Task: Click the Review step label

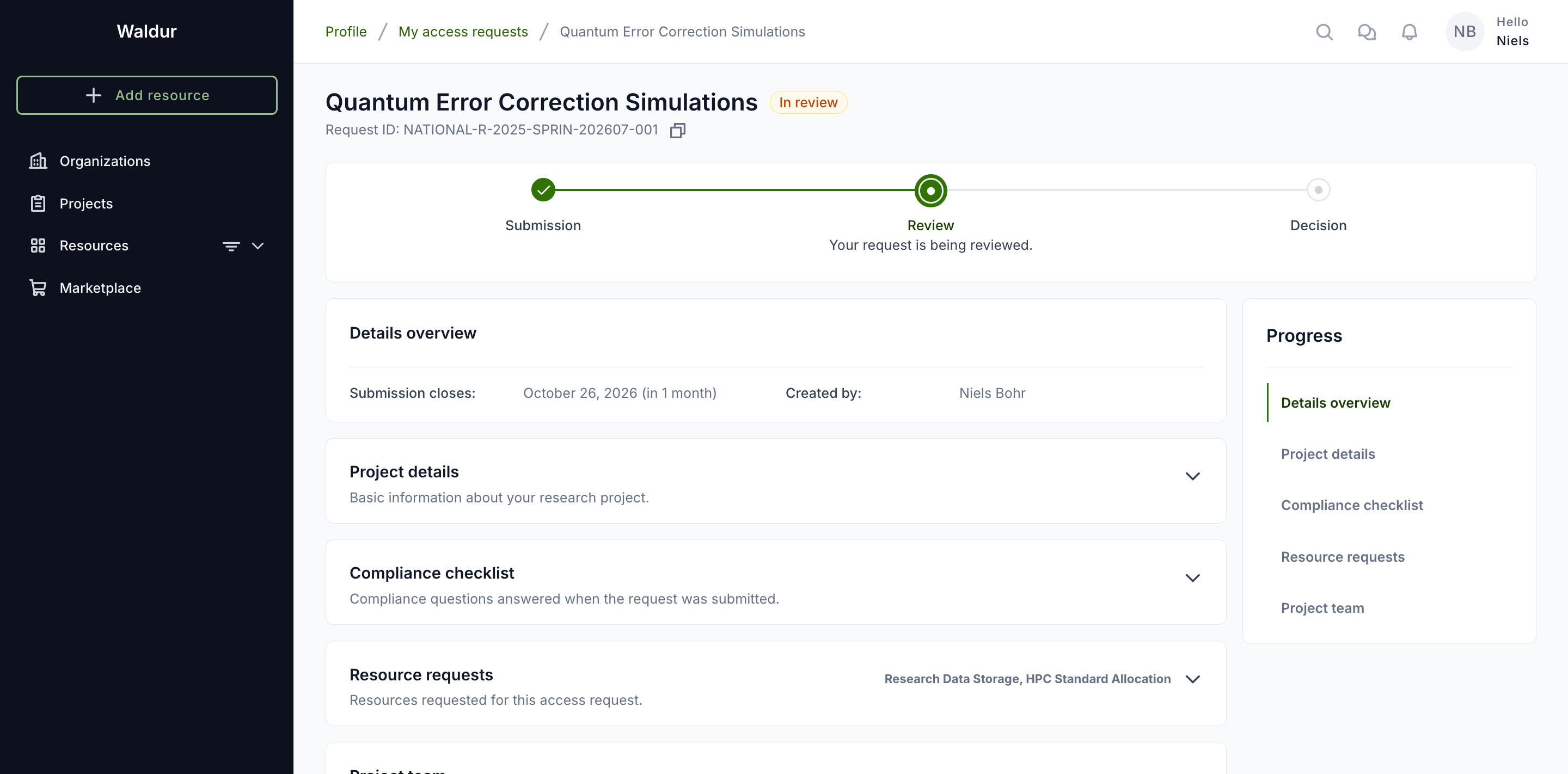Action: pos(930,226)
